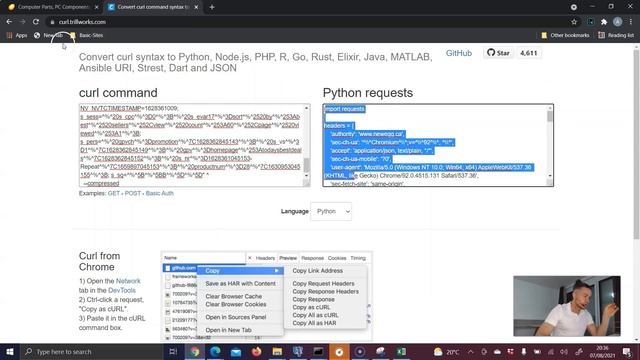Click the curl.trillworks.com address bar
The height and width of the screenshot is (360, 640).
[306, 22]
